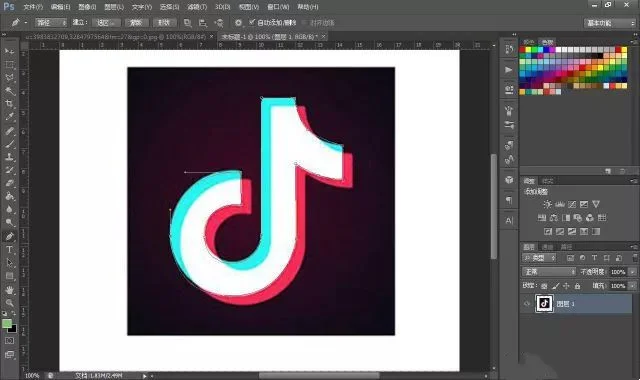Viewport: 640px width, 380px height.
Task: Open the blend mode dropdown
Action: point(549,272)
